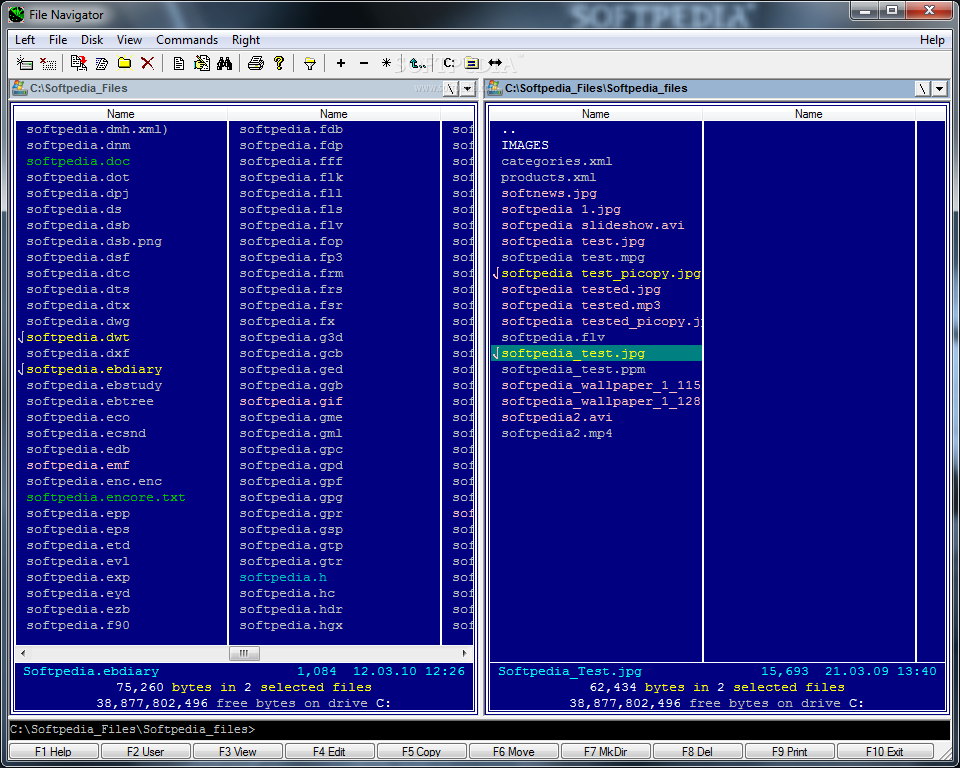Click the left panel horizontal scrollbar thumb

point(244,653)
